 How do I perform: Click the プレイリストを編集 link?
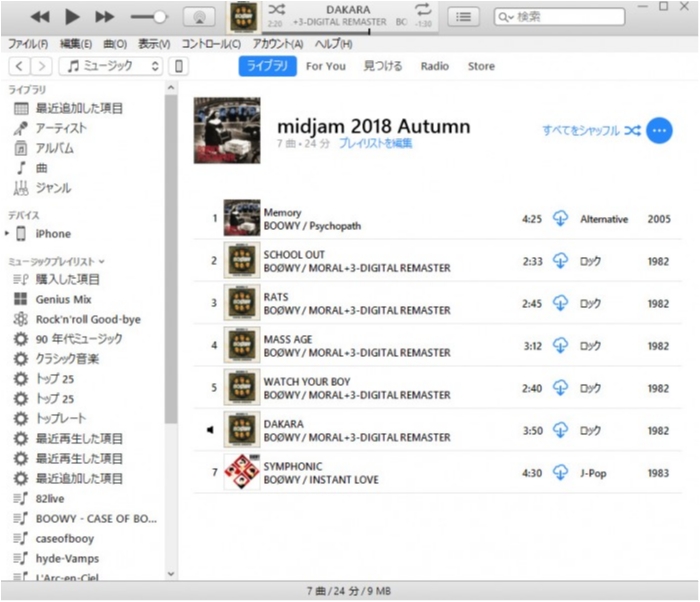click(x=375, y=143)
